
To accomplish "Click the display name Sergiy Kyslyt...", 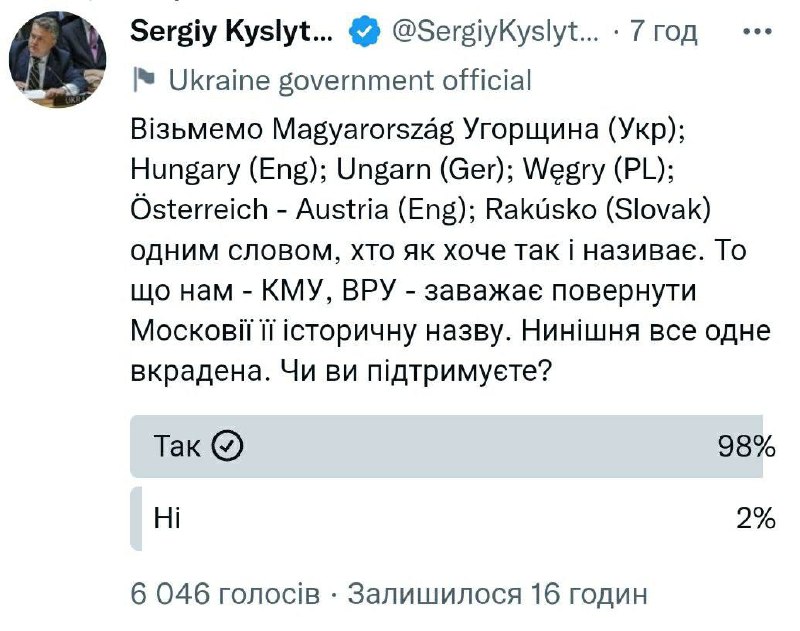I will coord(232,32).
